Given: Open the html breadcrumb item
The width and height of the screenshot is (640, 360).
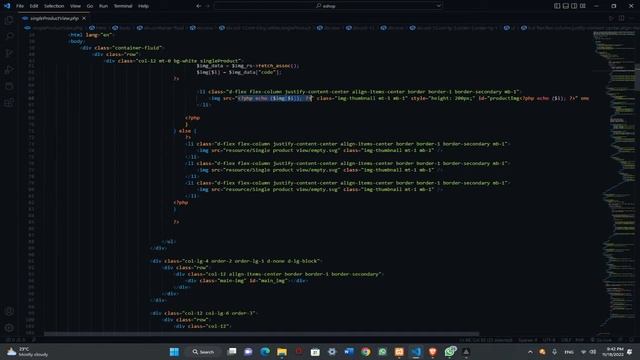Looking at the screenshot, I should pos(98,28).
